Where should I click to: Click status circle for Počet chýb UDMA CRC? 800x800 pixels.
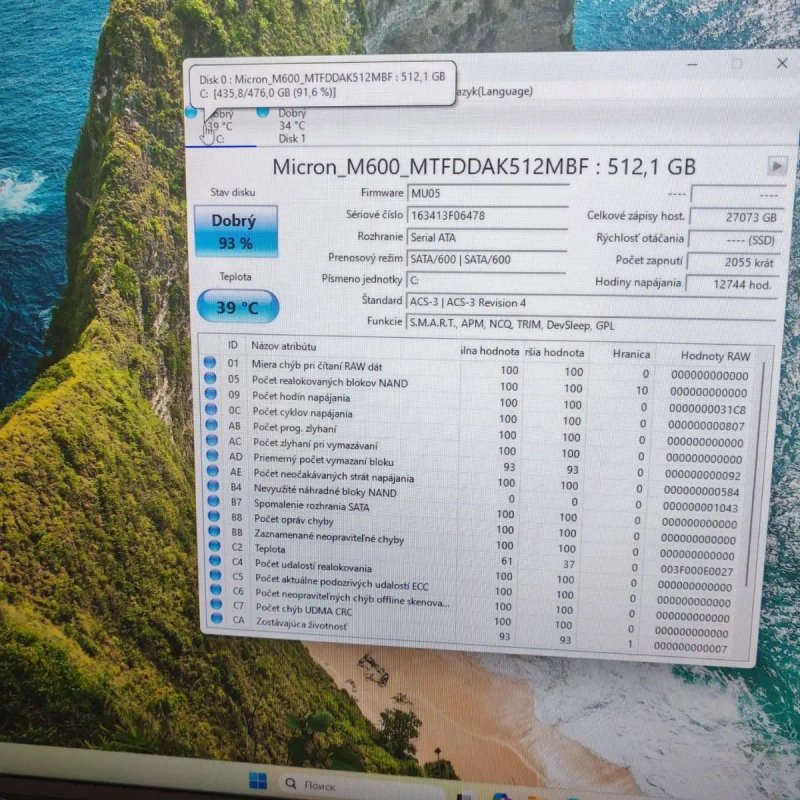(217, 604)
